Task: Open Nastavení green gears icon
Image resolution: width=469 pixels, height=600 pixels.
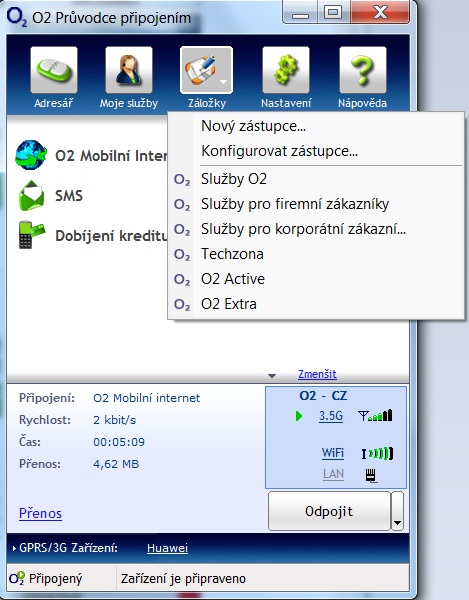Action: [x=286, y=70]
